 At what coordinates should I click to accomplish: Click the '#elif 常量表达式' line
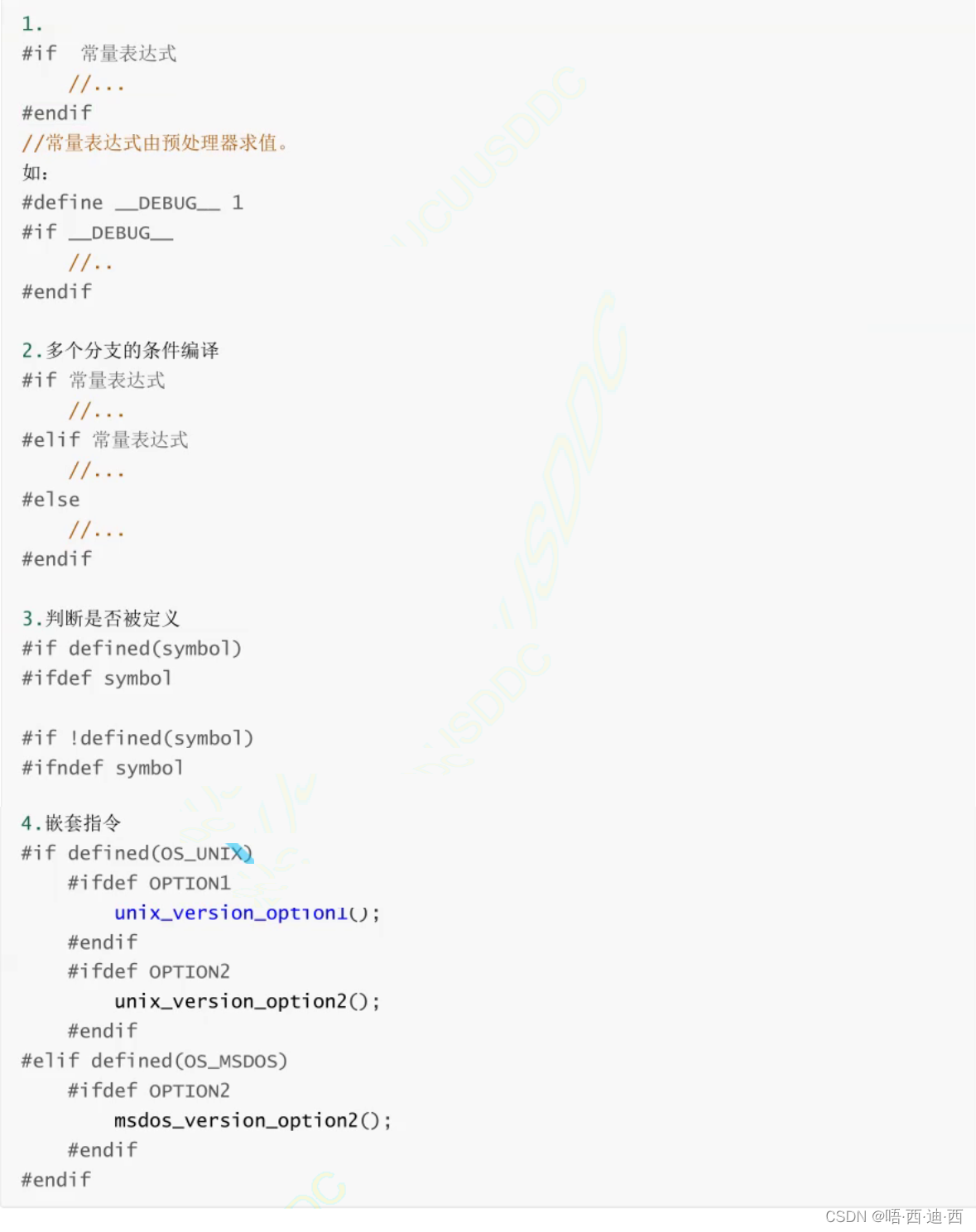tap(105, 440)
